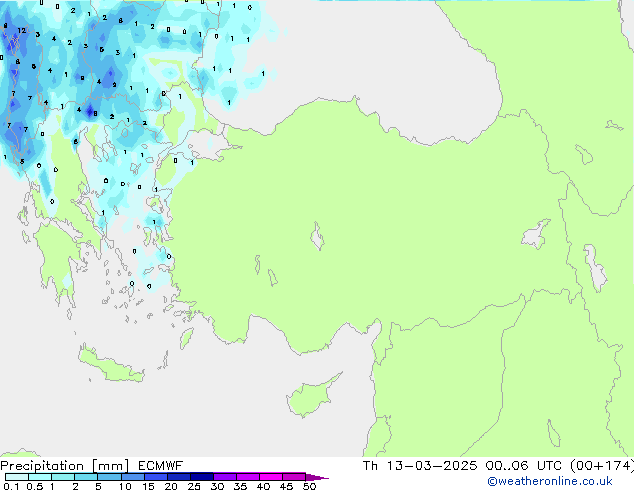This screenshot has width=634, height=490.
Task: Click the '50' legend scale label
Action: (309, 486)
